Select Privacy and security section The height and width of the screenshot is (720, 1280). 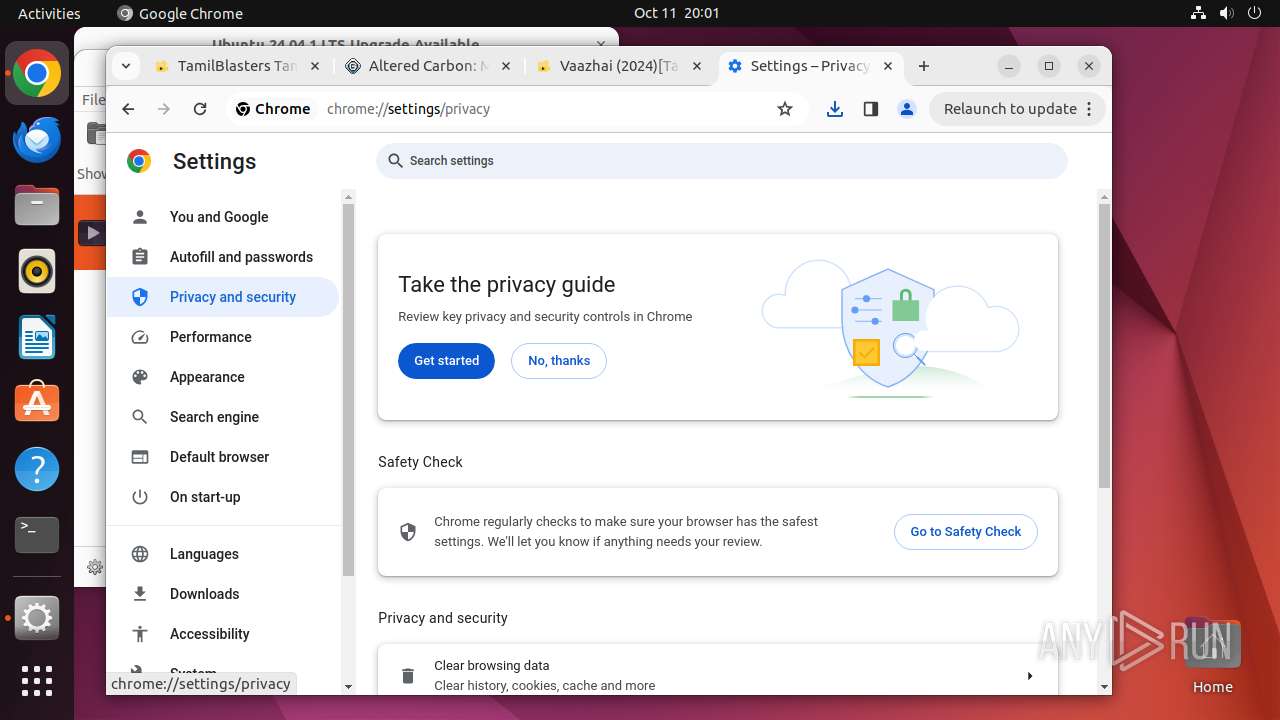(x=223, y=297)
